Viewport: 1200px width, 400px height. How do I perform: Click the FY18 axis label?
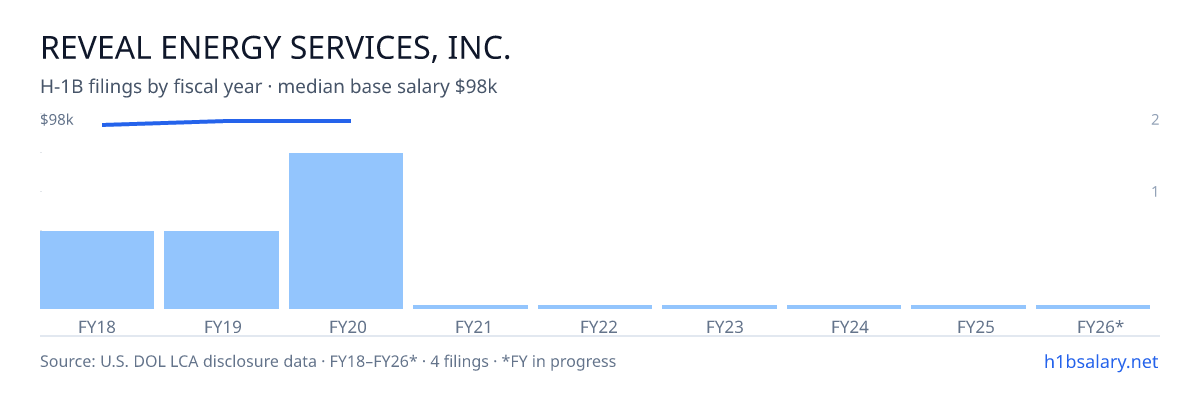97,327
